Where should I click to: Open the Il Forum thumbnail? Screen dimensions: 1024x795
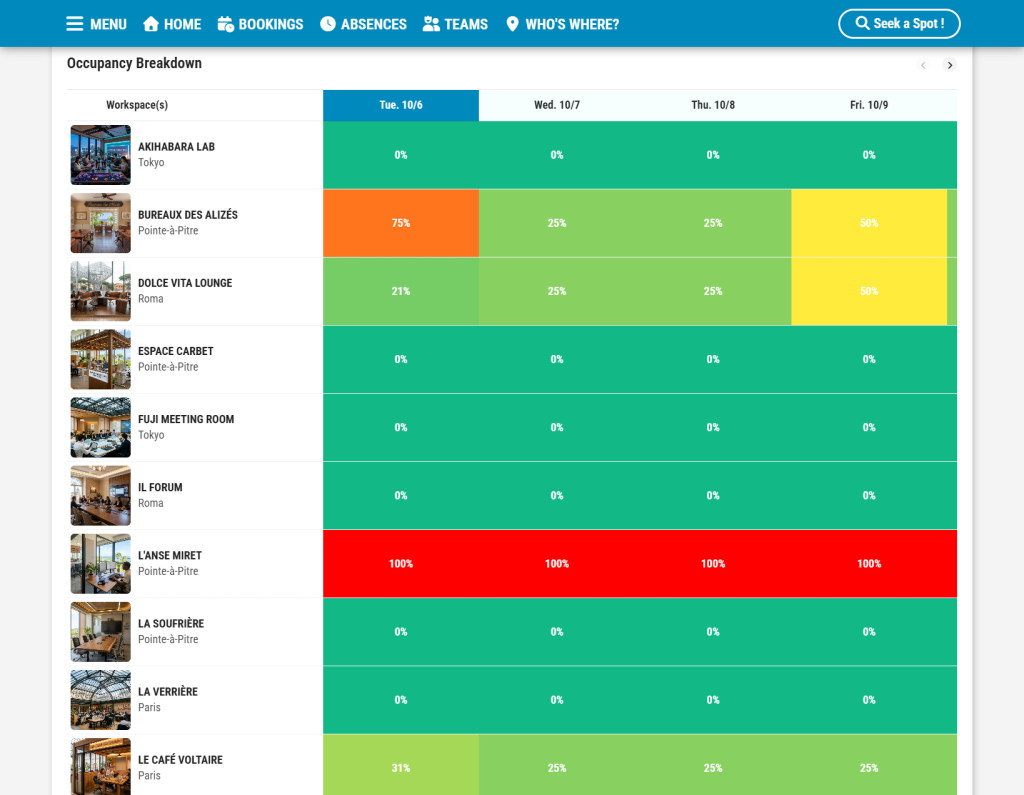(x=101, y=496)
